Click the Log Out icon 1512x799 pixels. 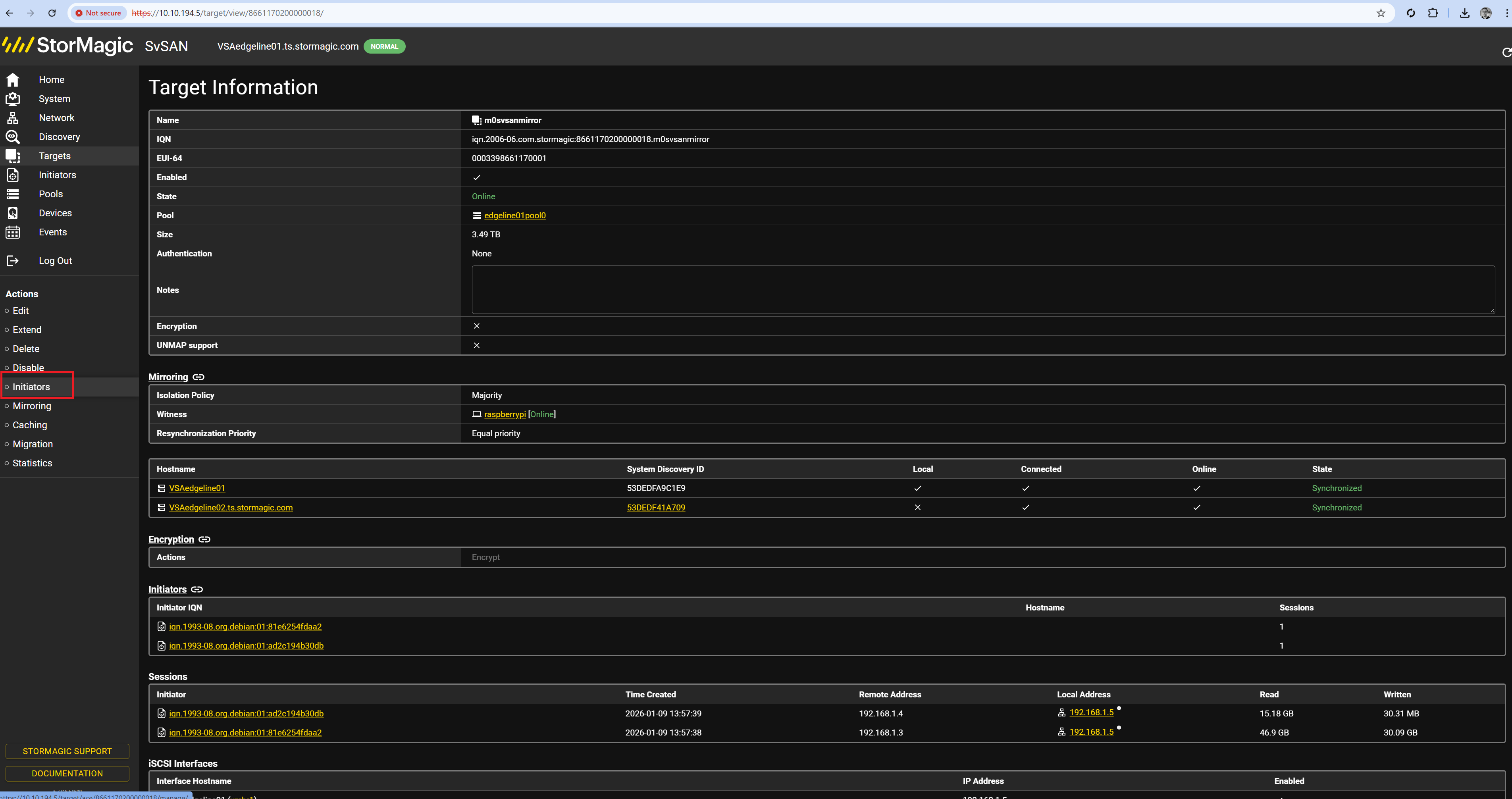[x=12, y=261]
